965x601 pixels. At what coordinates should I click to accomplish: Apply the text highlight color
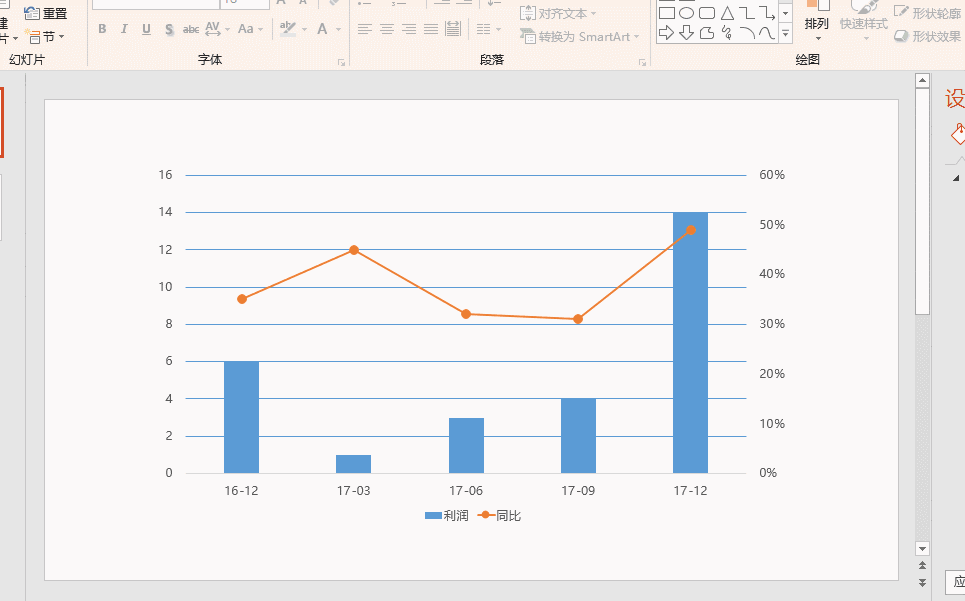tap(287, 29)
